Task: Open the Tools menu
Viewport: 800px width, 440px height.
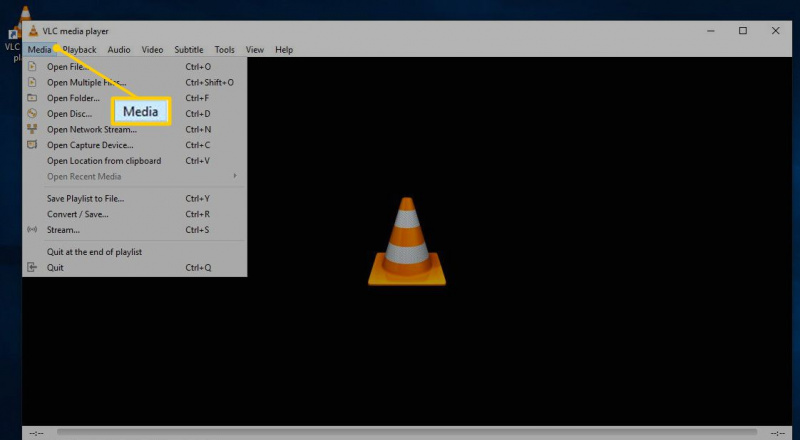Action: point(224,50)
